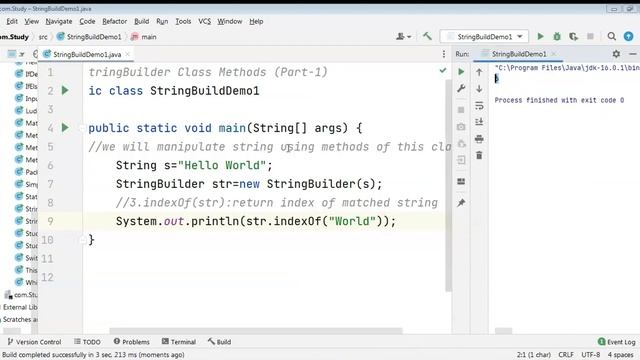Viewport: 640px width, 360px height.
Task: Open Search Everywhere magnifier icon
Action: click(611, 36)
